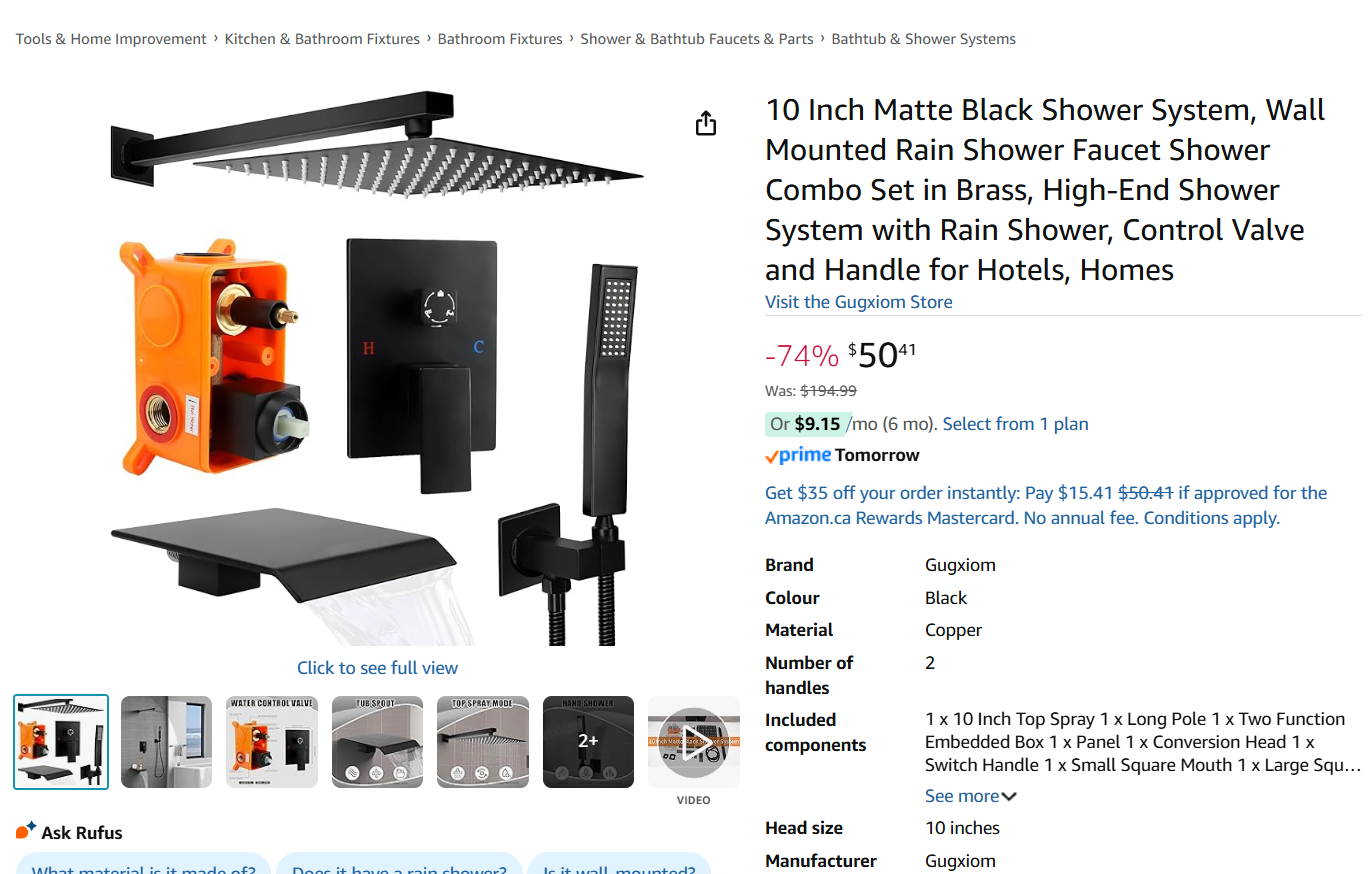Visit the Gugxiom Store link
Viewport: 1368px width, 874px height.
(858, 302)
